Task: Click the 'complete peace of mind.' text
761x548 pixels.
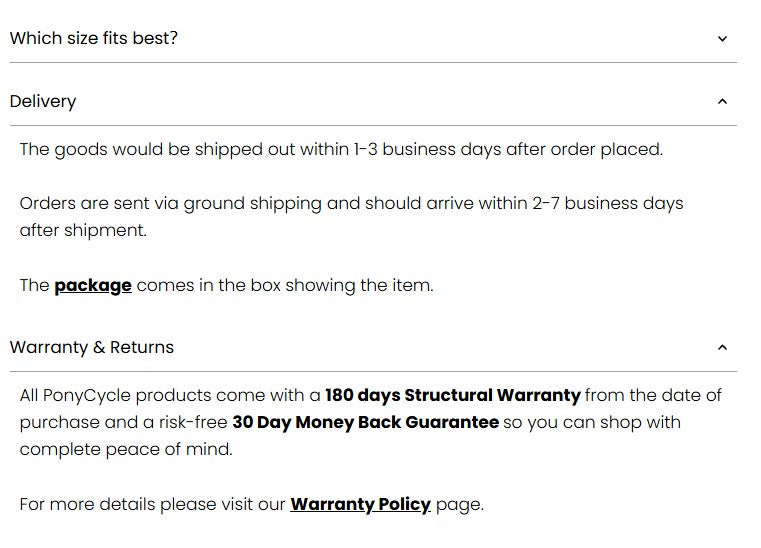Action: tap(126, 449)
